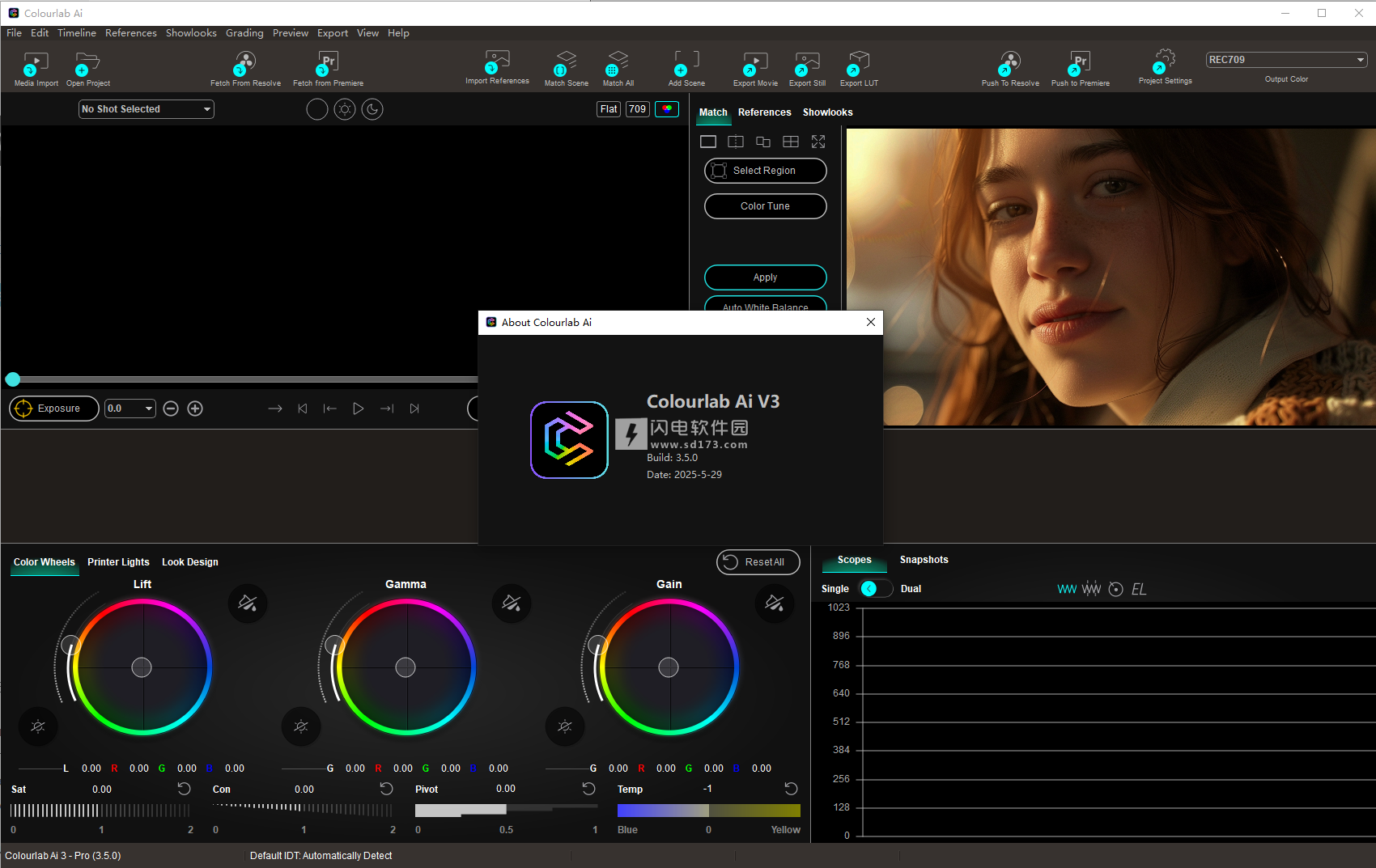Click the Export LUT icon
Image resolution: width=1376 pixels, height=868 pixels.
859,63
